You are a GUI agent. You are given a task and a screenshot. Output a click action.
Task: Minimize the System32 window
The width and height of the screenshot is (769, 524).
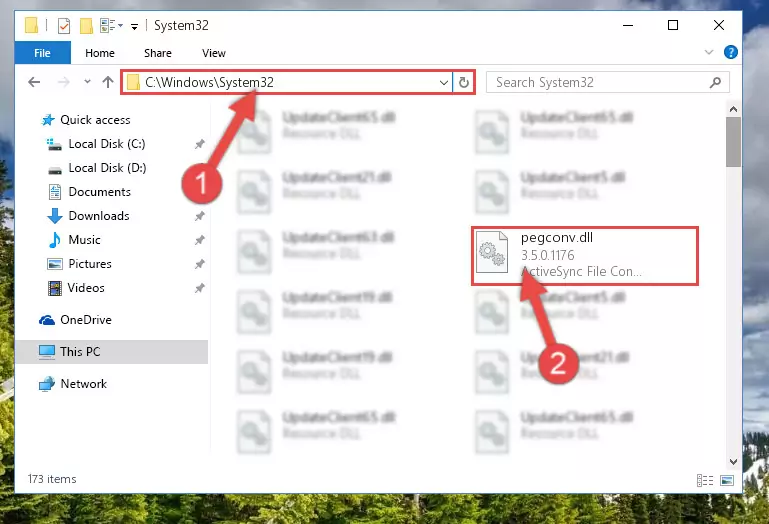click(628, 25)
